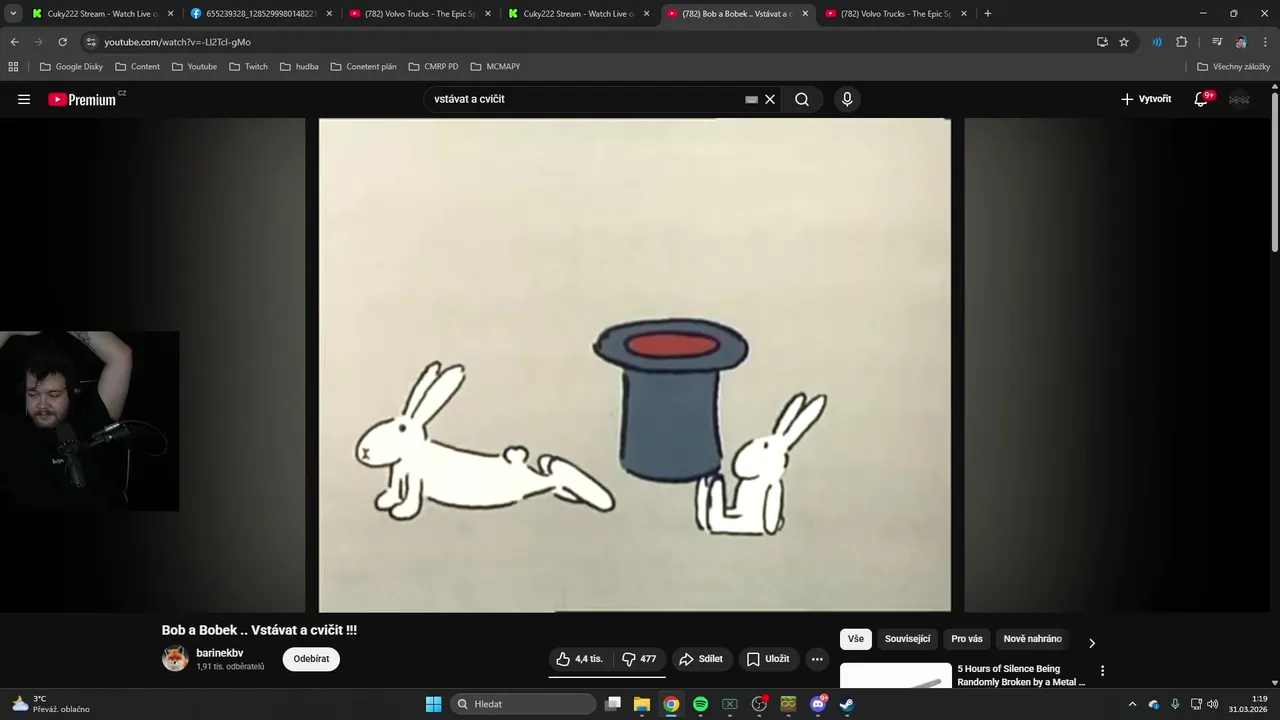Click the Bob a Bobek video player
The width and height of the screenshot is (1280, 720).
pos(635,365)
